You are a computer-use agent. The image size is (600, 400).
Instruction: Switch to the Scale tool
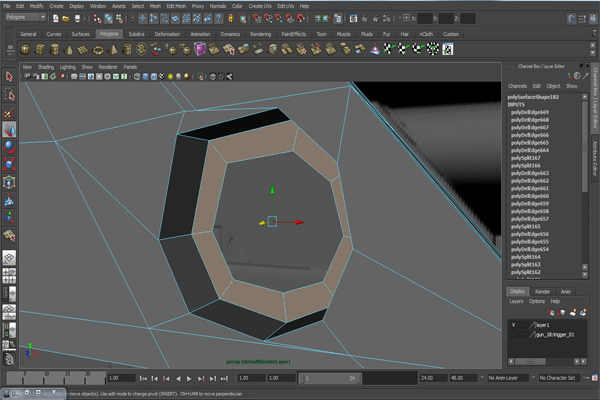9,165
